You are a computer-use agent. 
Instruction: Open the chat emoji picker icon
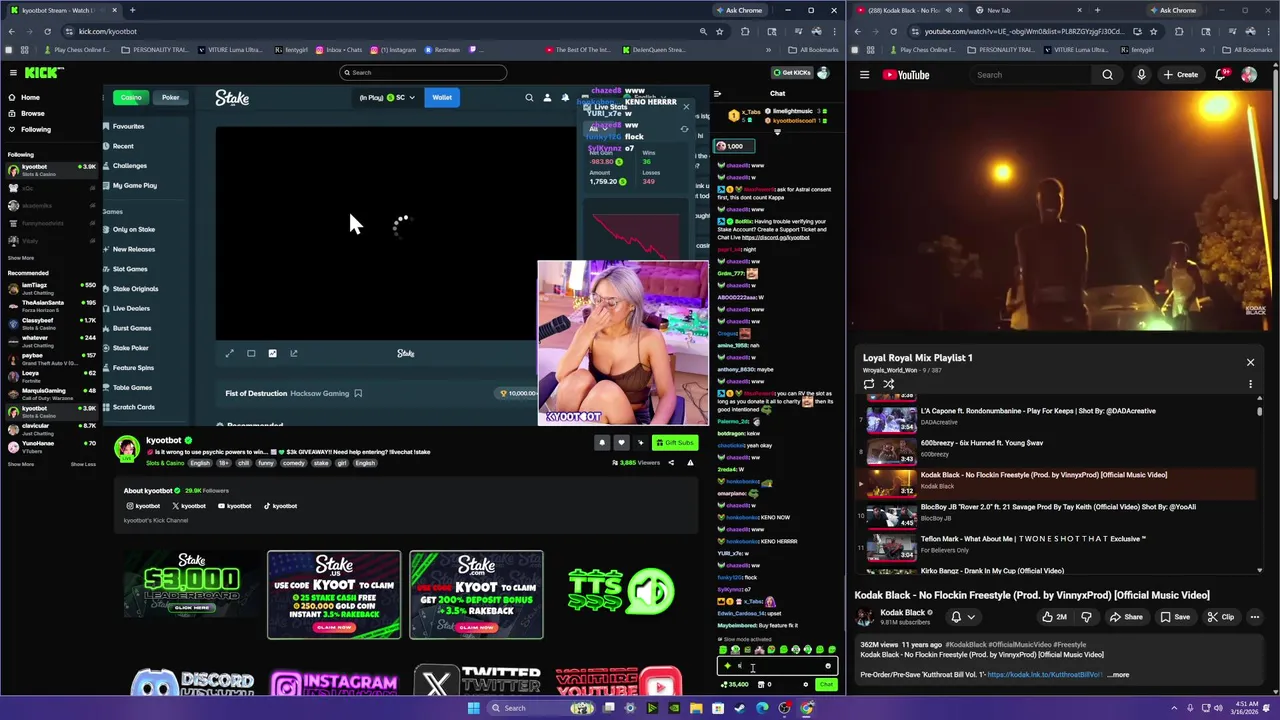click(x=828, y=666)
